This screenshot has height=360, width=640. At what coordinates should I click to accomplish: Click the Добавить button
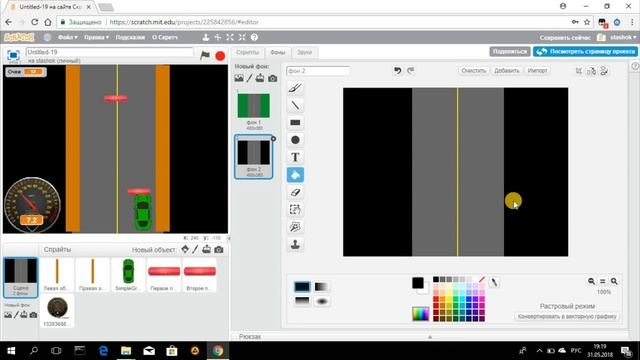[507, 71]
